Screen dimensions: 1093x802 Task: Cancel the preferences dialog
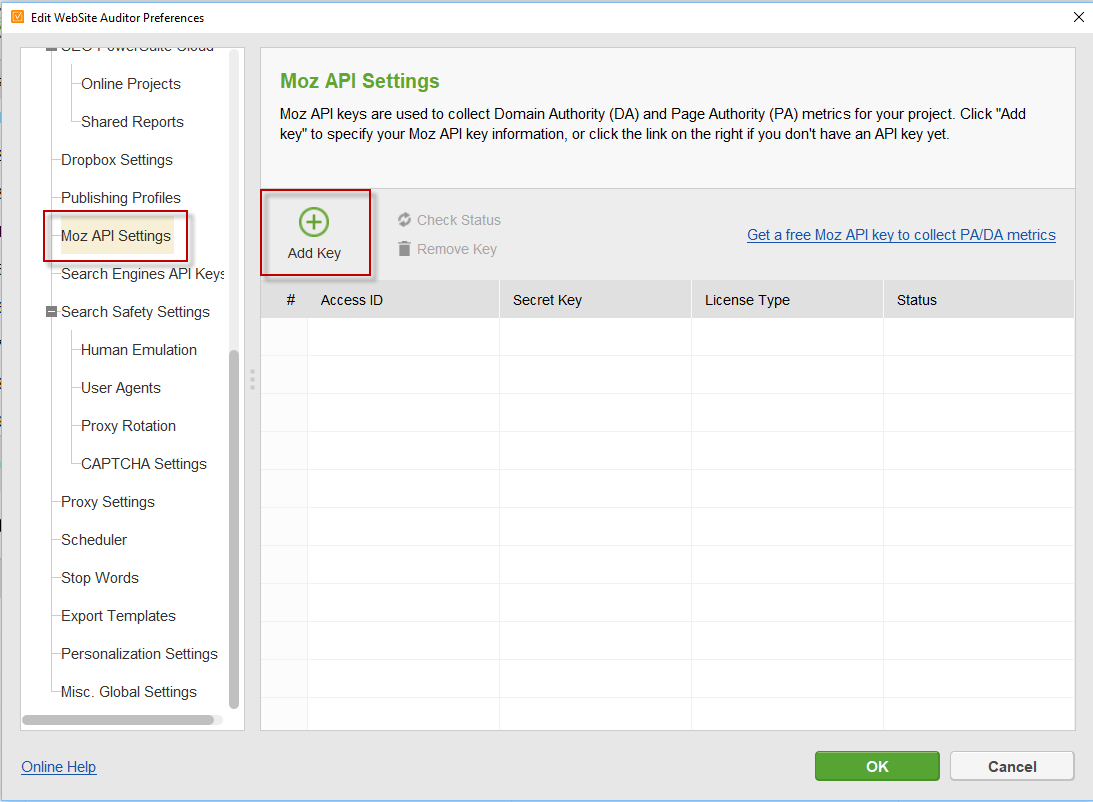pyautogui.click(x=1012, y=766)
